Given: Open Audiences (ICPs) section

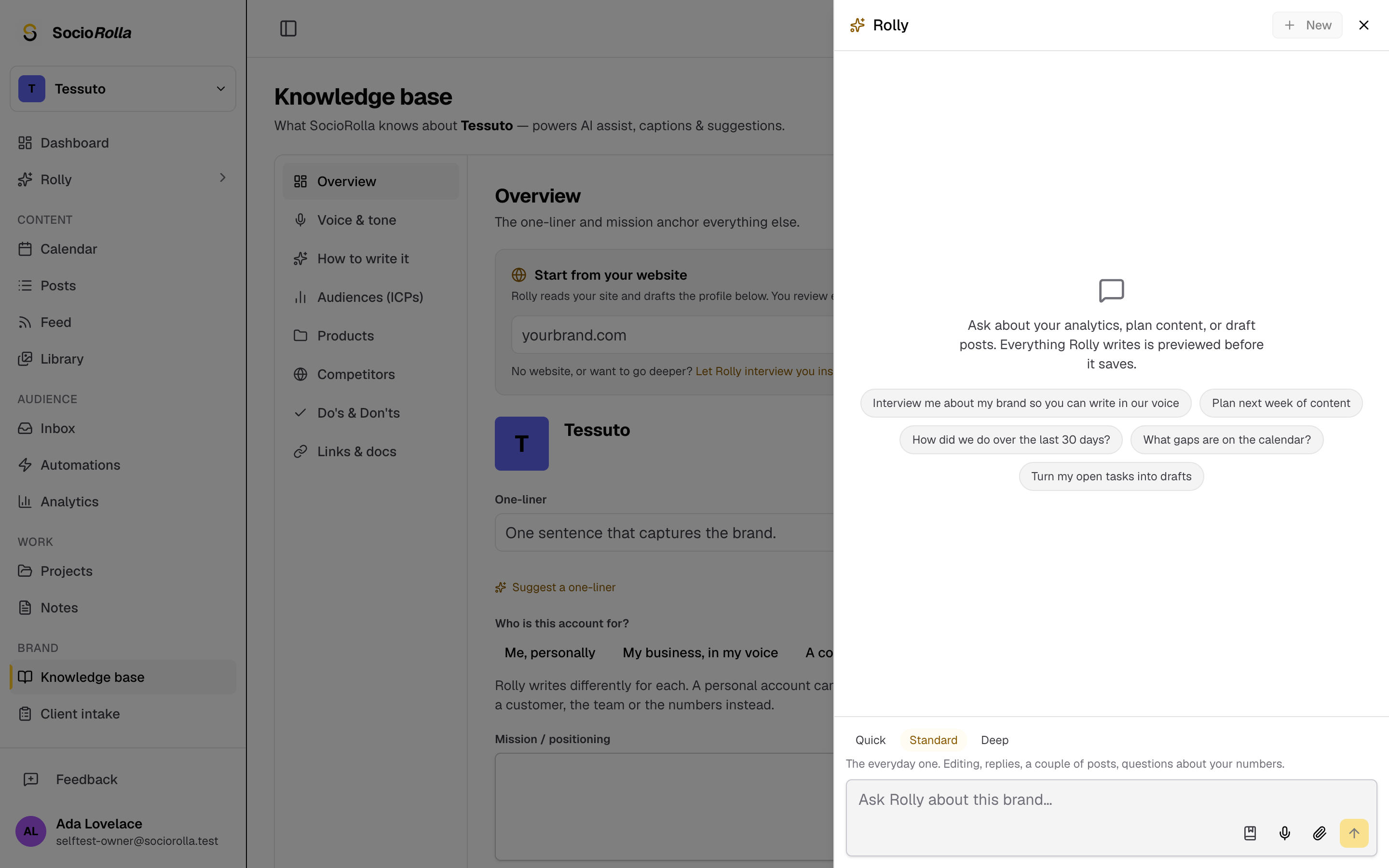Looking at the screenshot, I should tap(371, 297).
